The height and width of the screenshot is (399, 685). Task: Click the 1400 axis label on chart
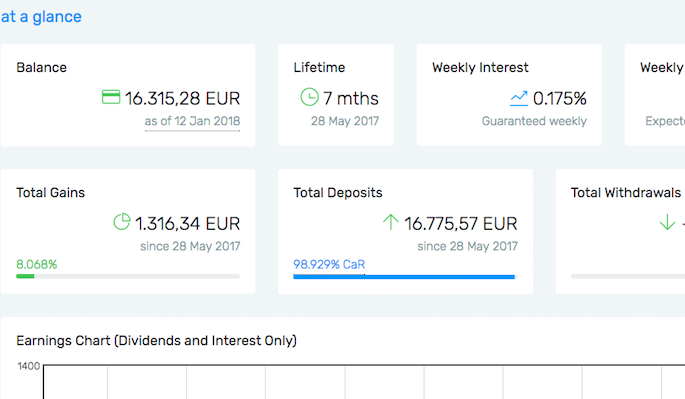(x=29, y=366)
